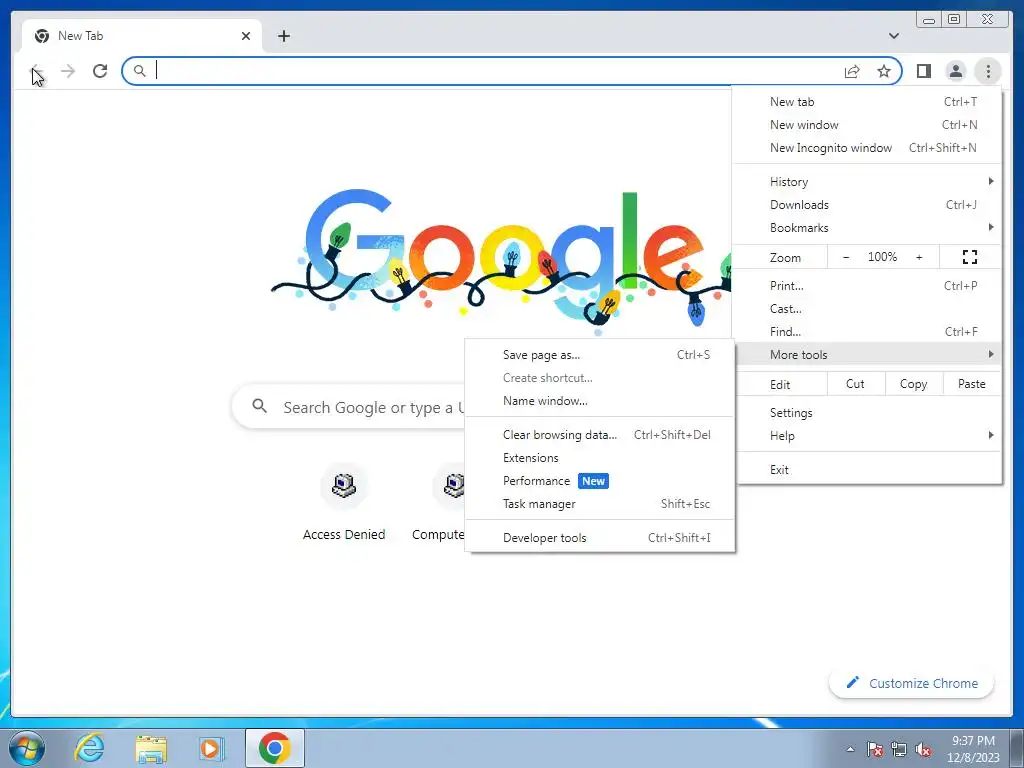Bookmark this tab with the star icon
This screenshot has width=1024, height=768.
[x=884, y=71]
